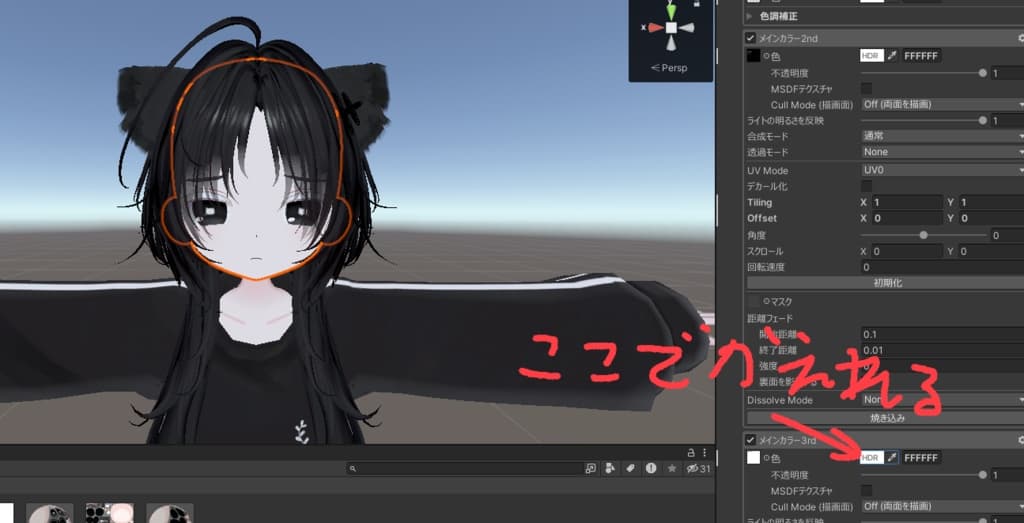The width and height of the screenshot is (1024, 523).
Task: Open the UV Mode dropdown
Action: pos(942,170)
